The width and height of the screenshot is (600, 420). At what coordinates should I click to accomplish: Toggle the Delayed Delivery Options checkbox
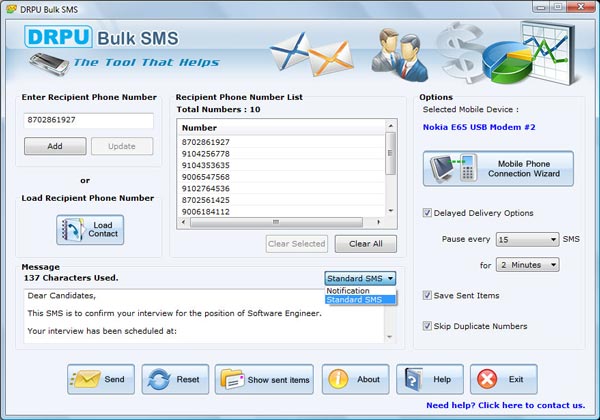point(427,213)
